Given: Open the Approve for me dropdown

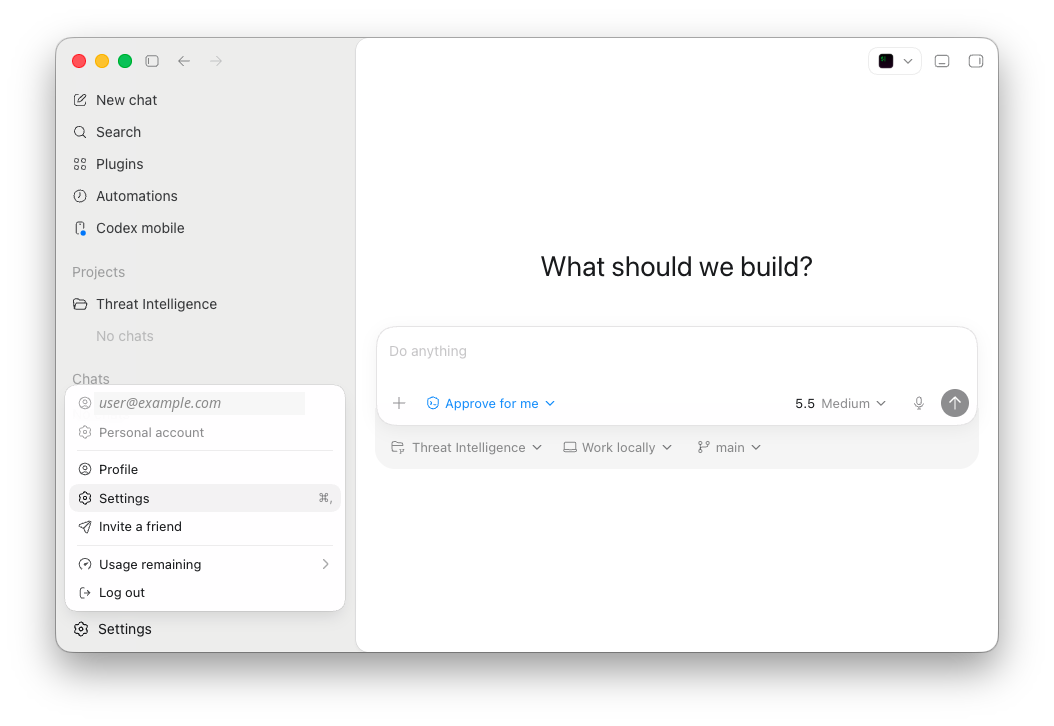Looking at the screenshot, I should pos(491,403).
